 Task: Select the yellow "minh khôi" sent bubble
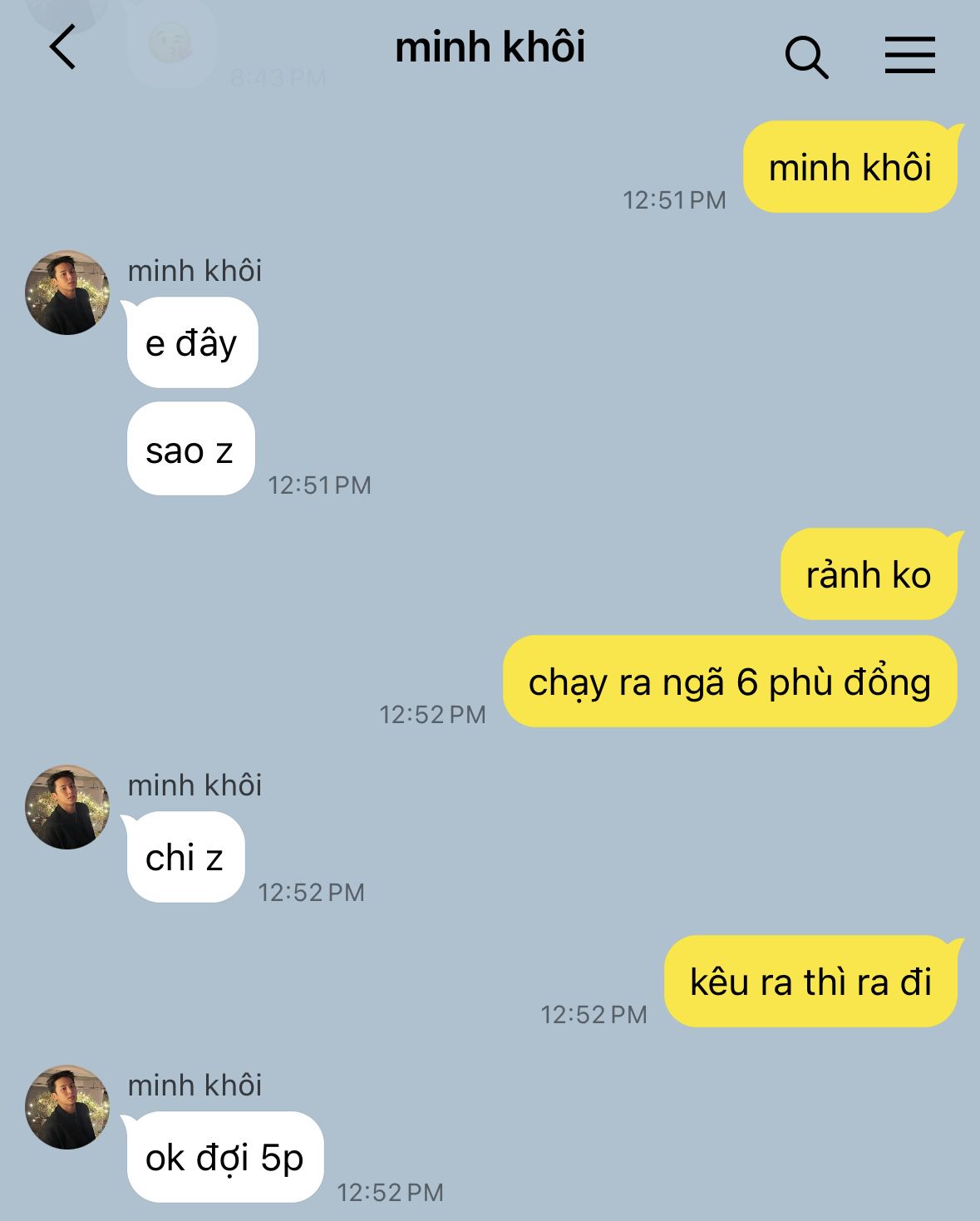tap(850, 167)
